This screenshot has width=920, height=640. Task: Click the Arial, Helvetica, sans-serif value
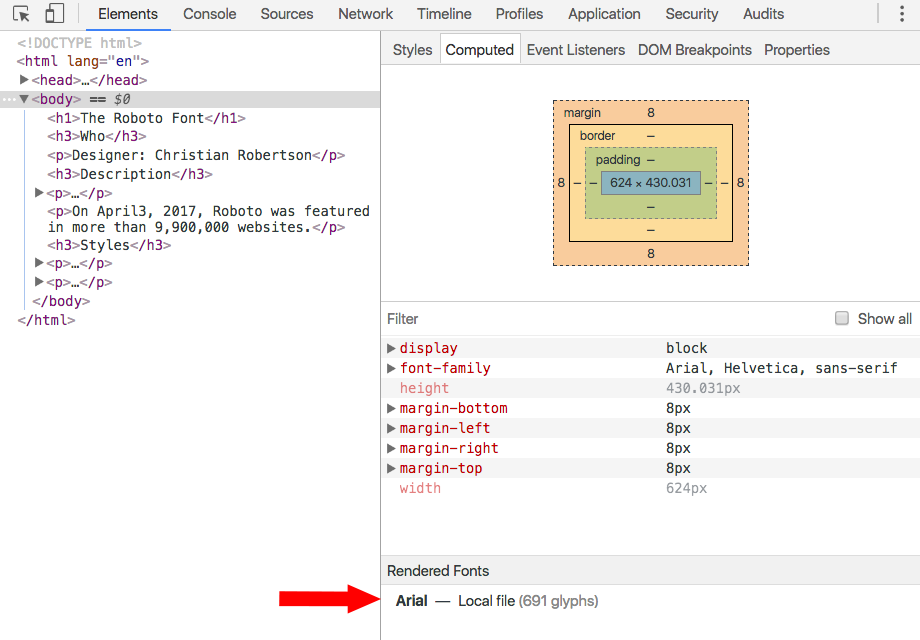[782, 368]
